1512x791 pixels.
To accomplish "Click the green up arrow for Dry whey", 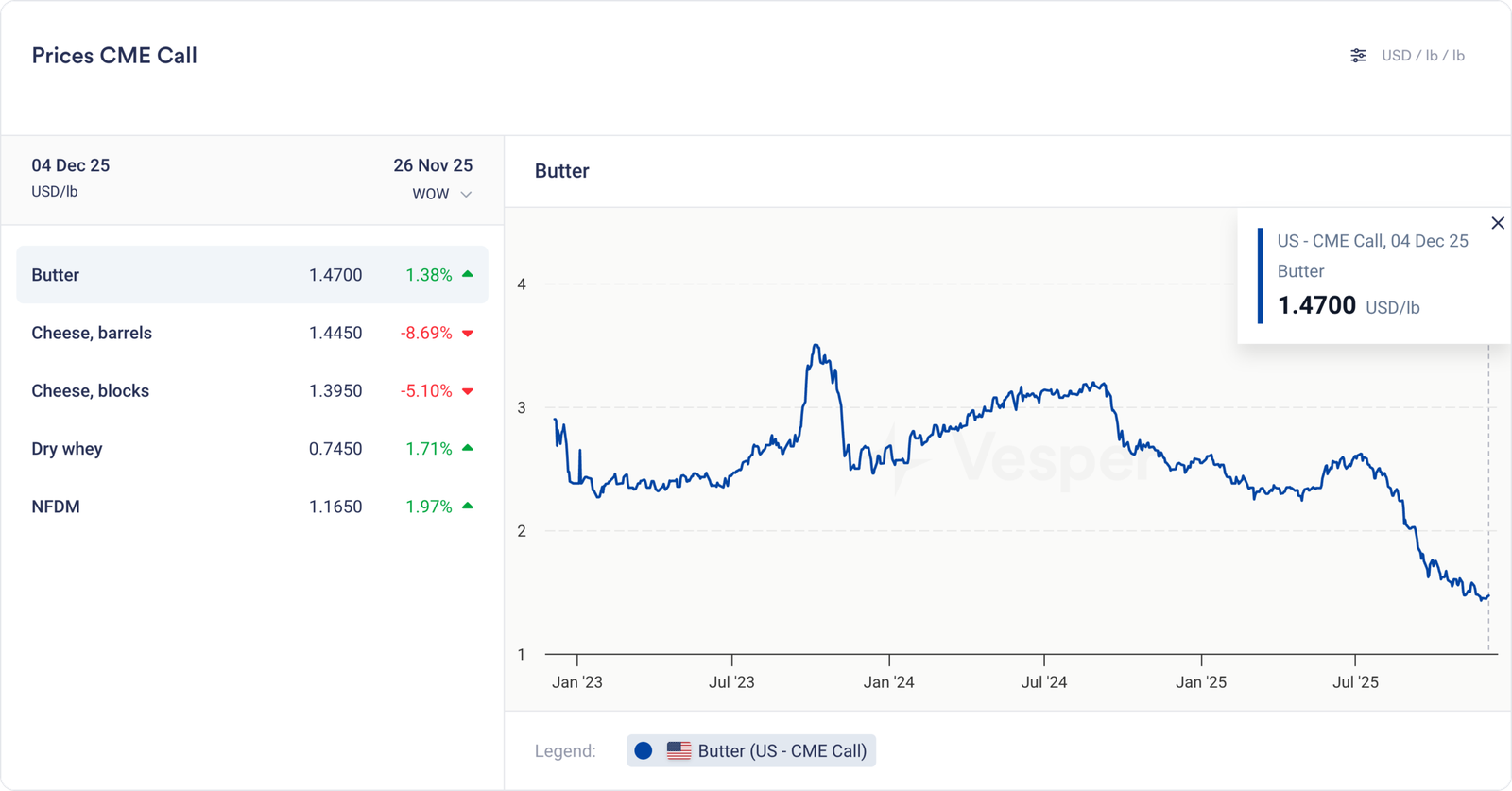I will [x=468, y=448].
